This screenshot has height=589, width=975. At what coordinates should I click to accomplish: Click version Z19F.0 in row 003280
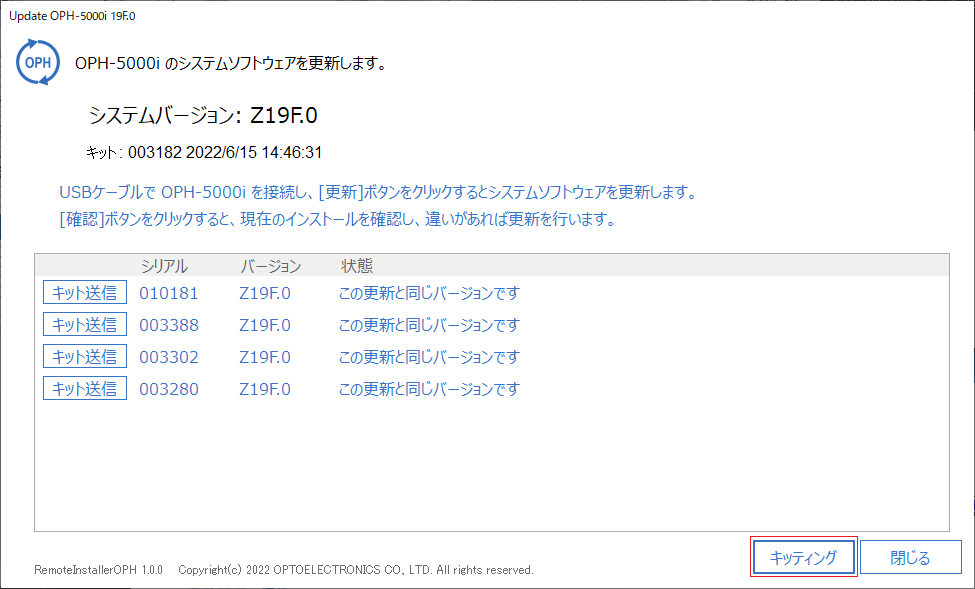[x=265, y=389]
